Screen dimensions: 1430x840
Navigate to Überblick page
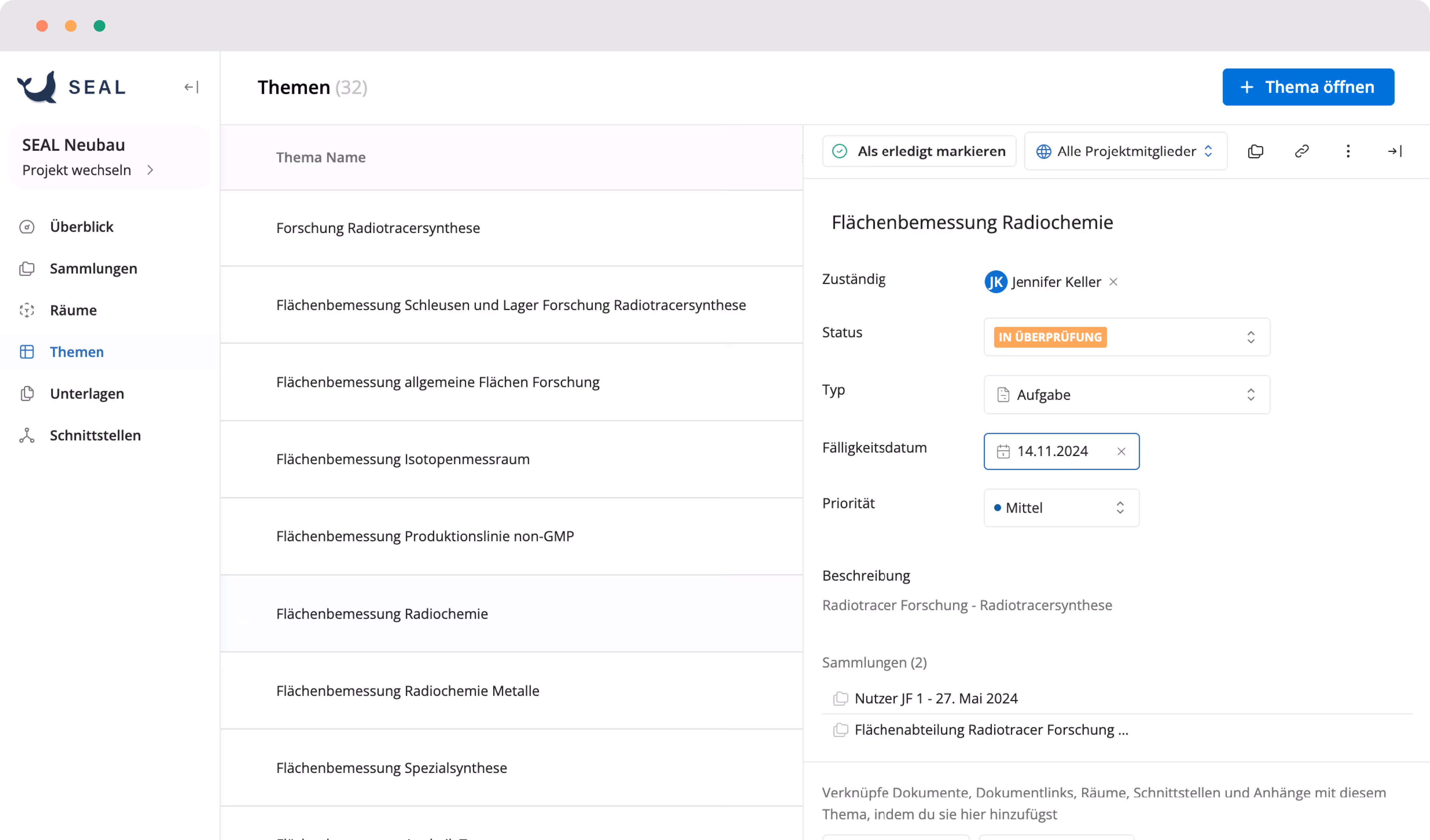coord(81,226)
